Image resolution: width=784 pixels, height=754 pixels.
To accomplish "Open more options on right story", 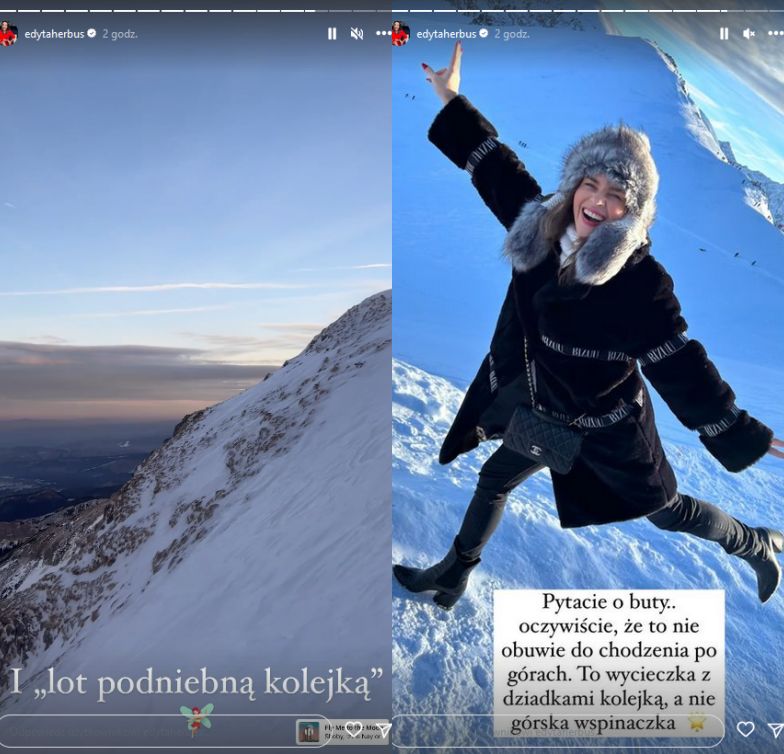I will (776, 34).
